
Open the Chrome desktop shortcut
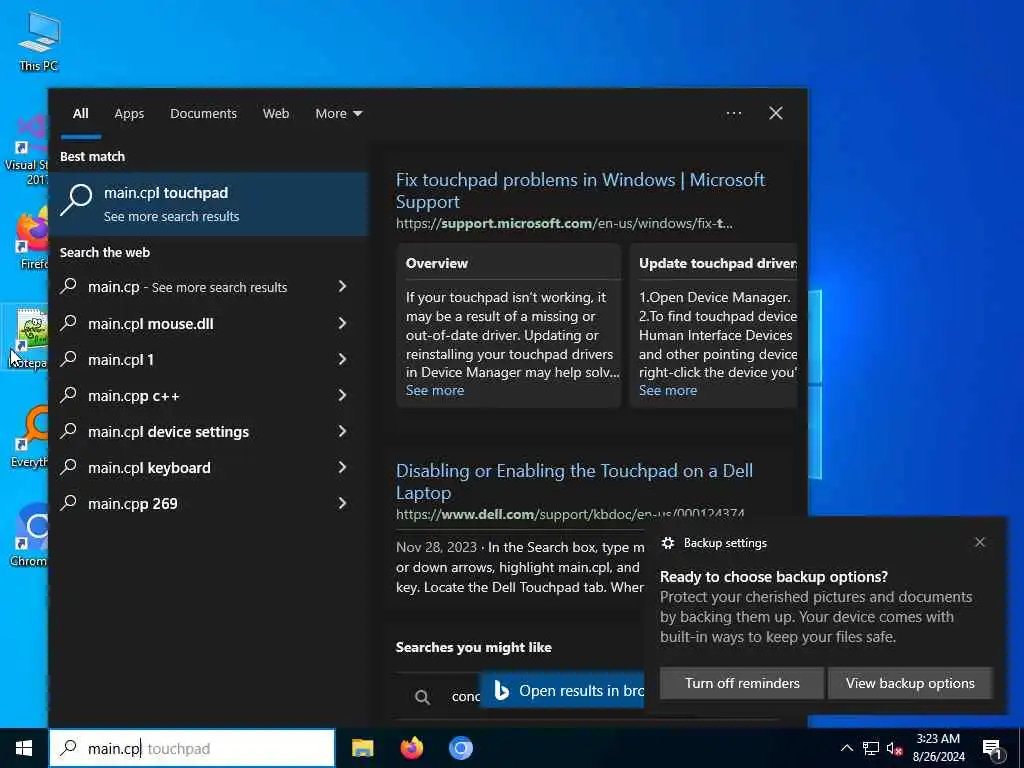(x=30, y=534)
